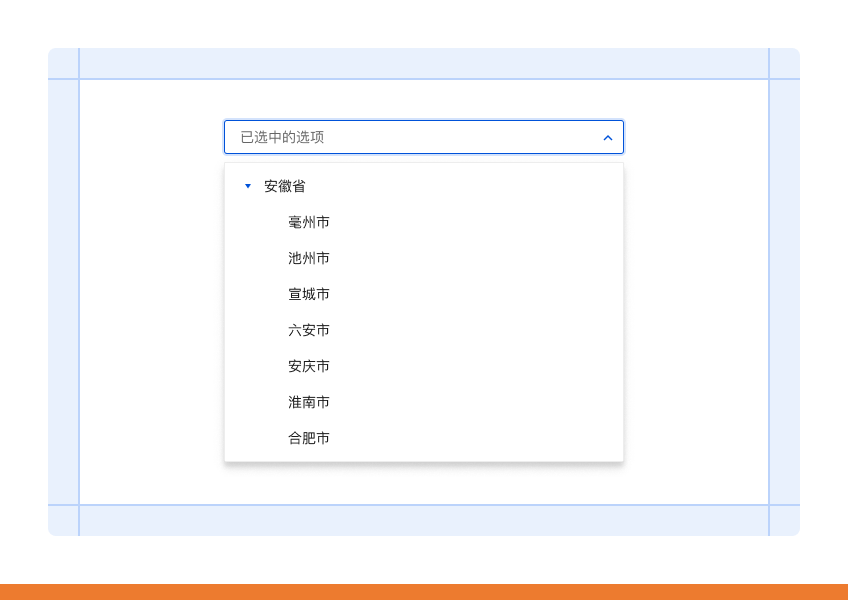Focus the 已选中的选项 select input

coord(424,137)
